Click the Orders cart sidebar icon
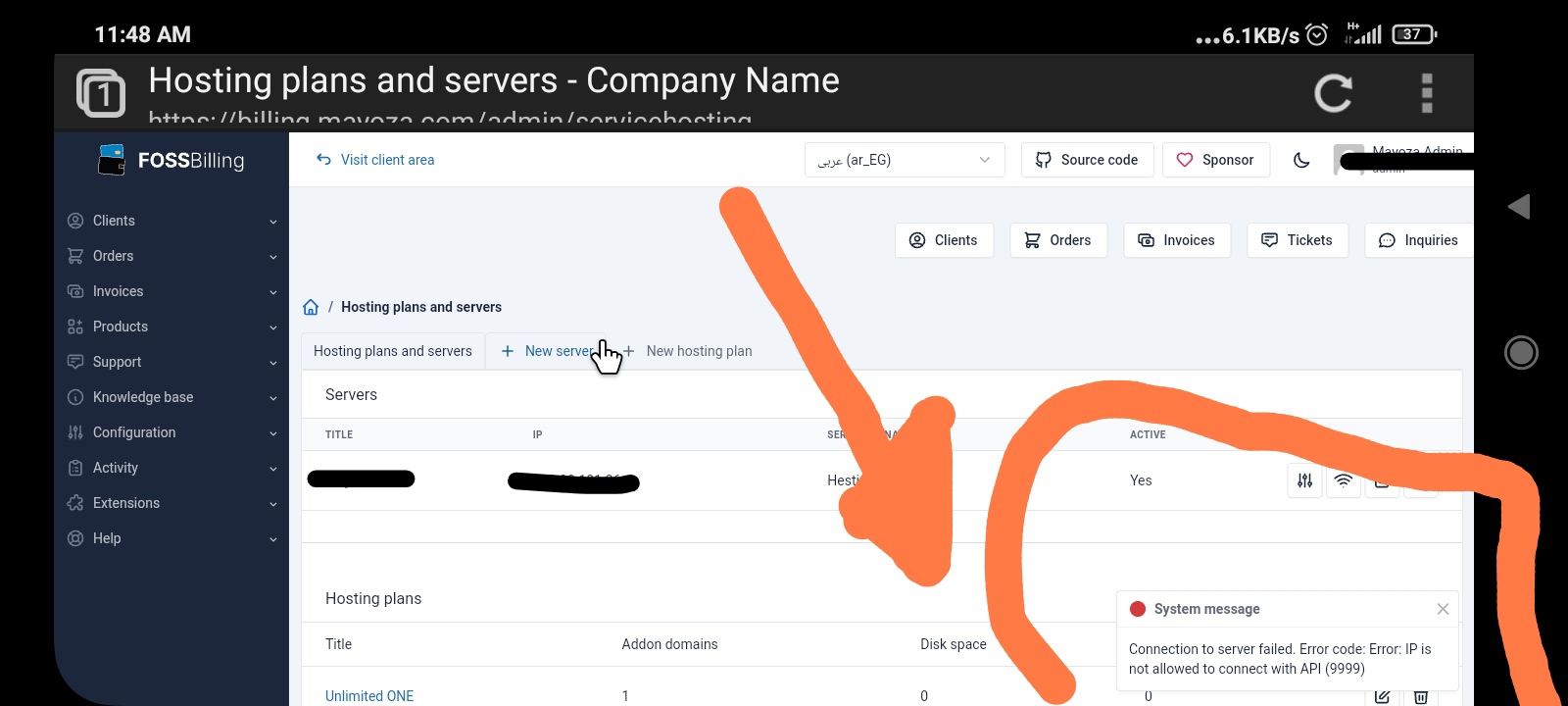Viewport: 1568px width, 706px height. (75, 256)
